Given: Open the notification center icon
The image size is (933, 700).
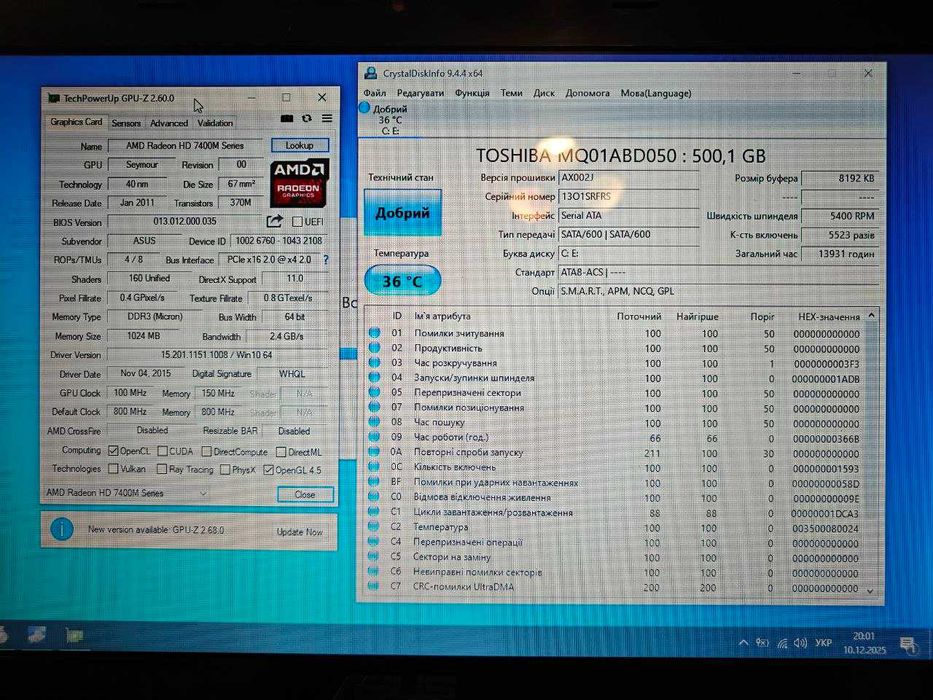Looking at the screenshot, I should pyautogui.click(x=908, y=644).
